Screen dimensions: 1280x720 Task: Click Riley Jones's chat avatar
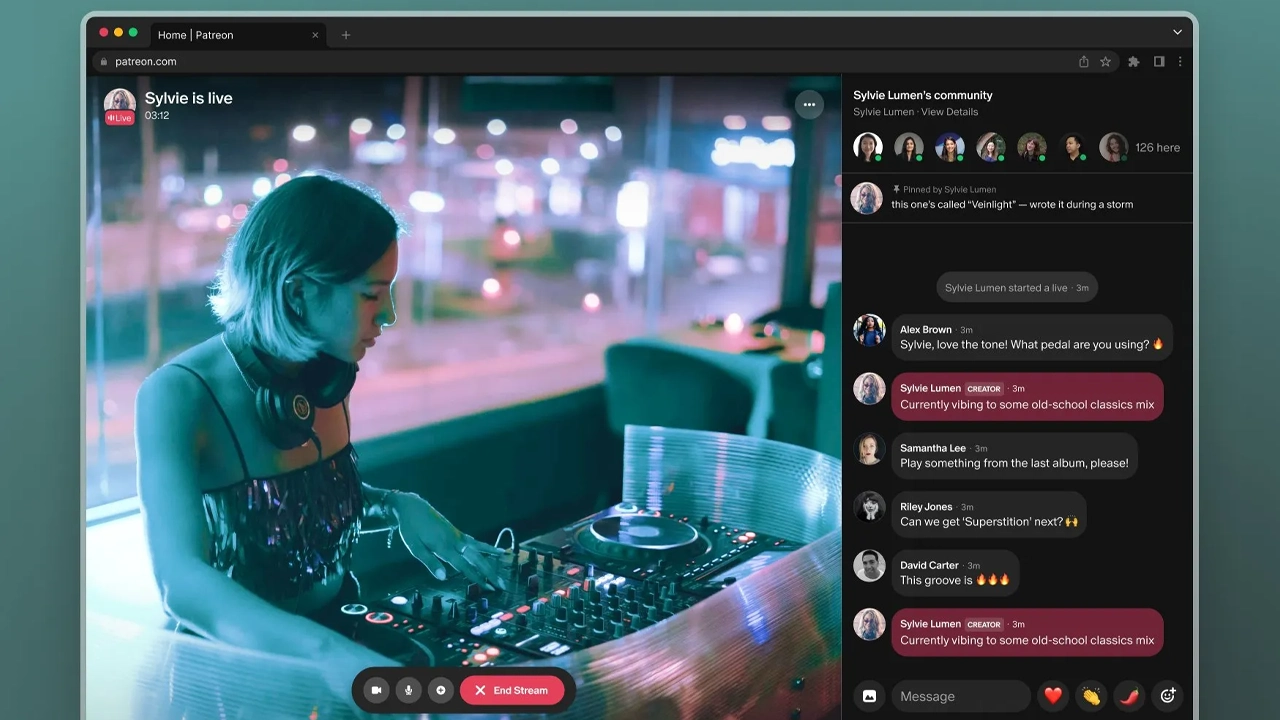pos(869,507)
